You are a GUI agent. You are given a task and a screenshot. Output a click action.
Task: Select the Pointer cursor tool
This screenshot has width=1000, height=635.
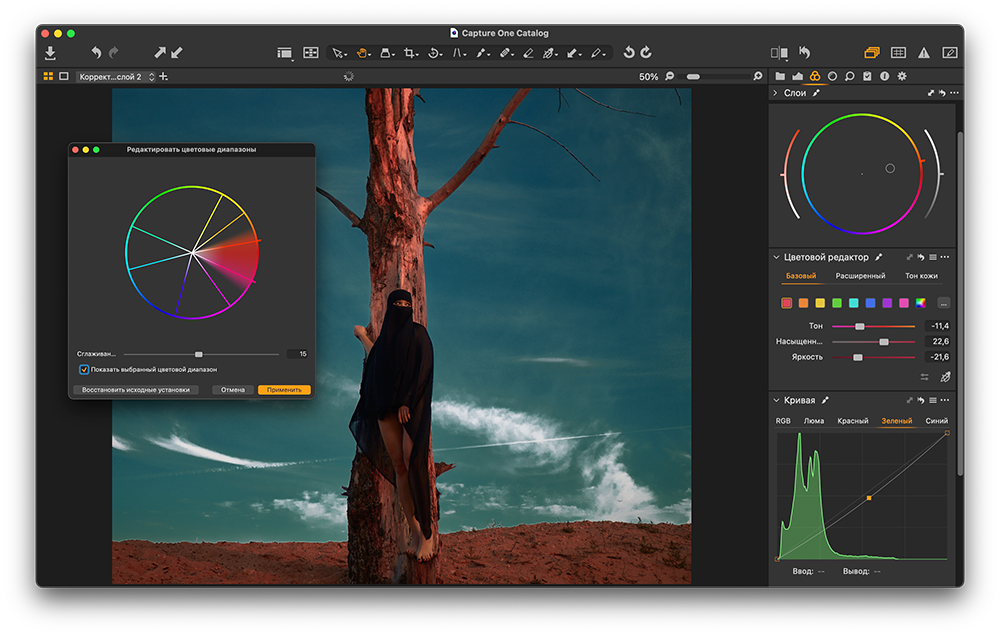point(338,53)
